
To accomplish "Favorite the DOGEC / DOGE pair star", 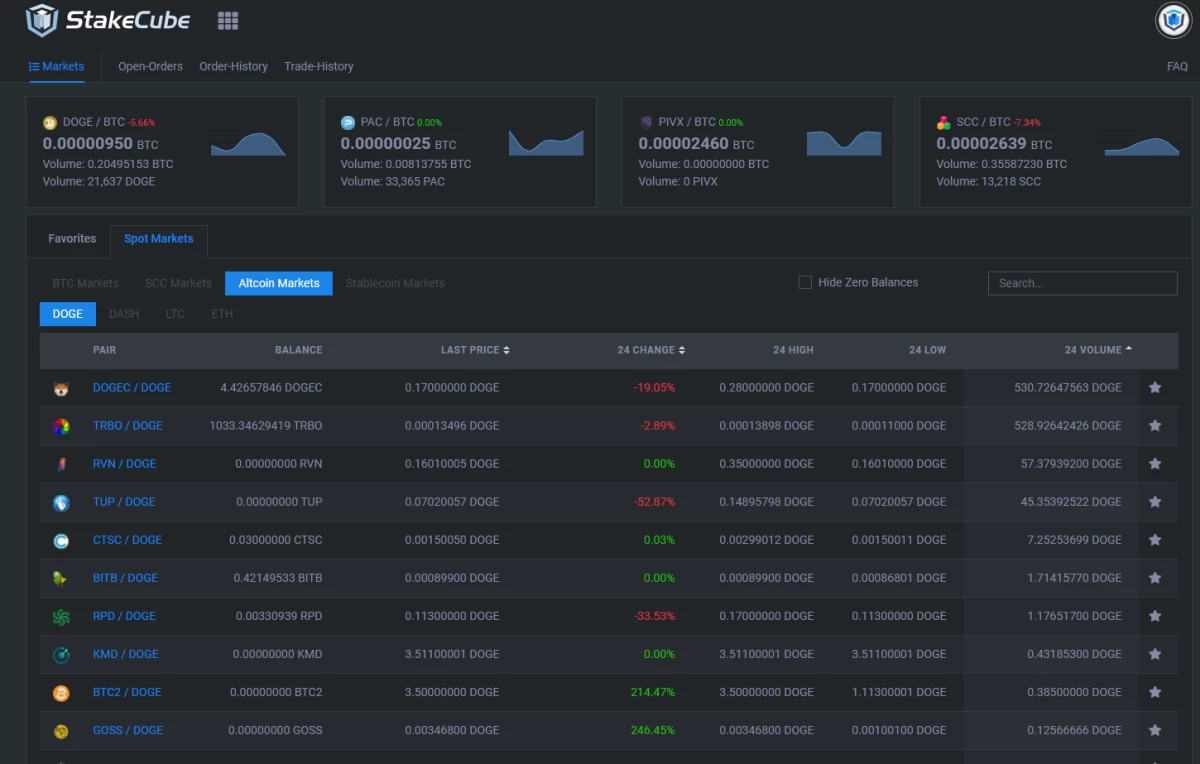I will (1155, 387).
